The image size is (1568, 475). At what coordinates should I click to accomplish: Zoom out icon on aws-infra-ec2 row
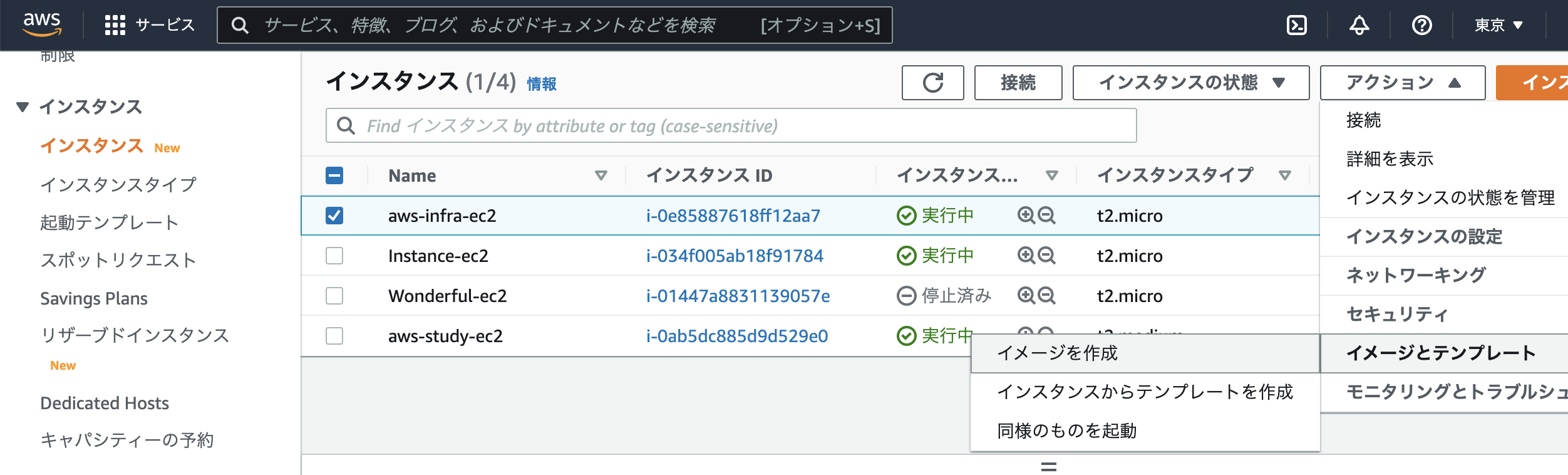pyautogui.click(x=1046, y=216)
